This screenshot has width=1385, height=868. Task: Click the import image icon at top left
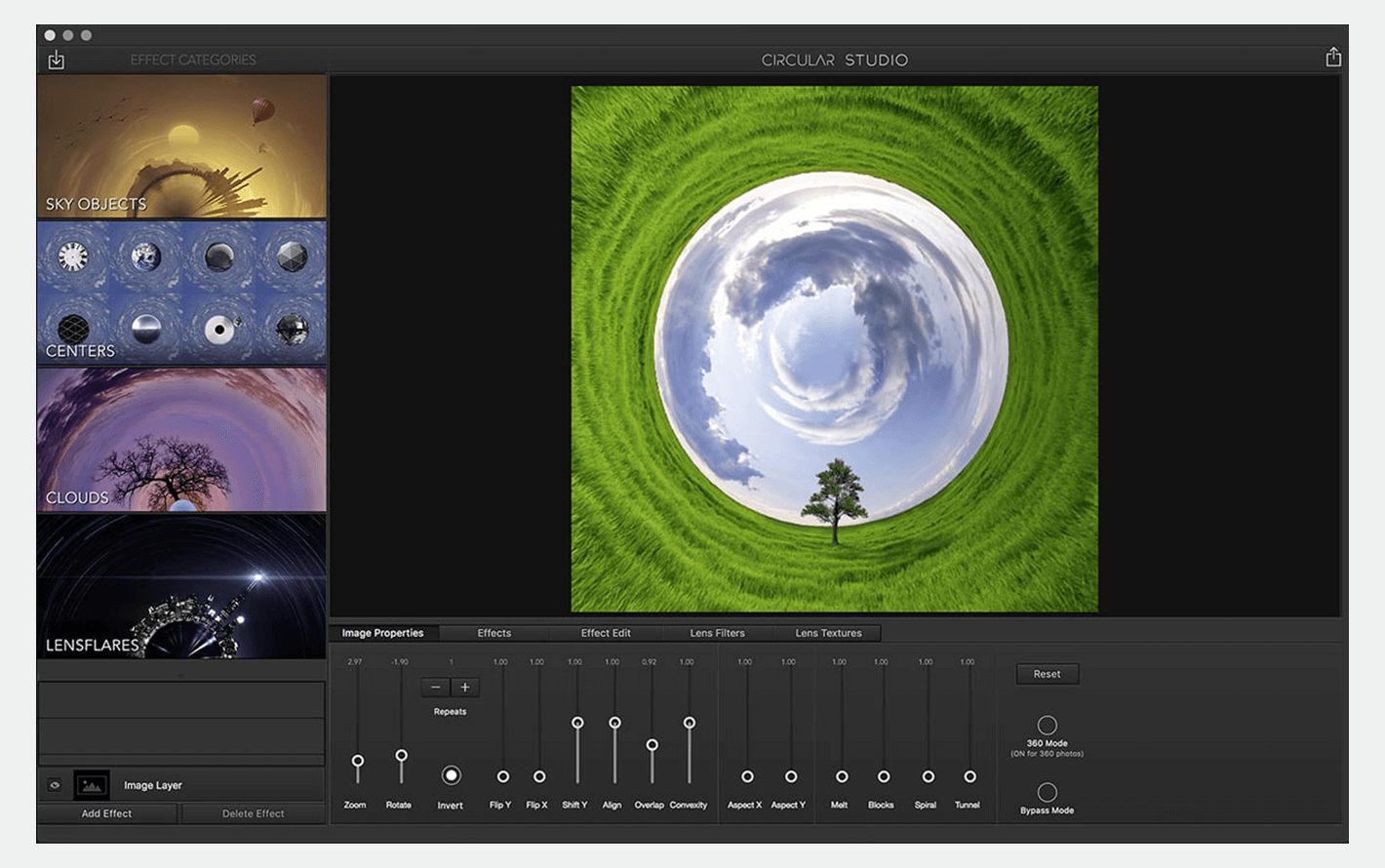click(57, 60)
